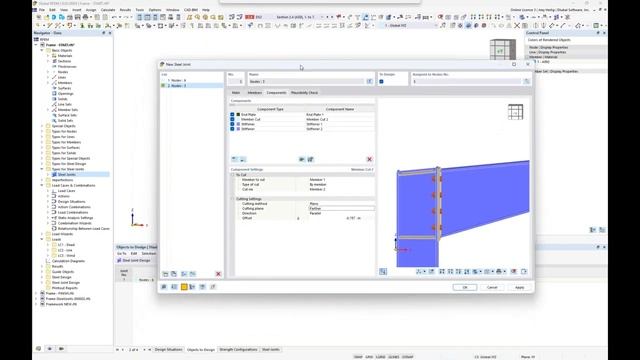Click the move component down icon
Screen dimensions: 640x360
click(x=242, y=159)
